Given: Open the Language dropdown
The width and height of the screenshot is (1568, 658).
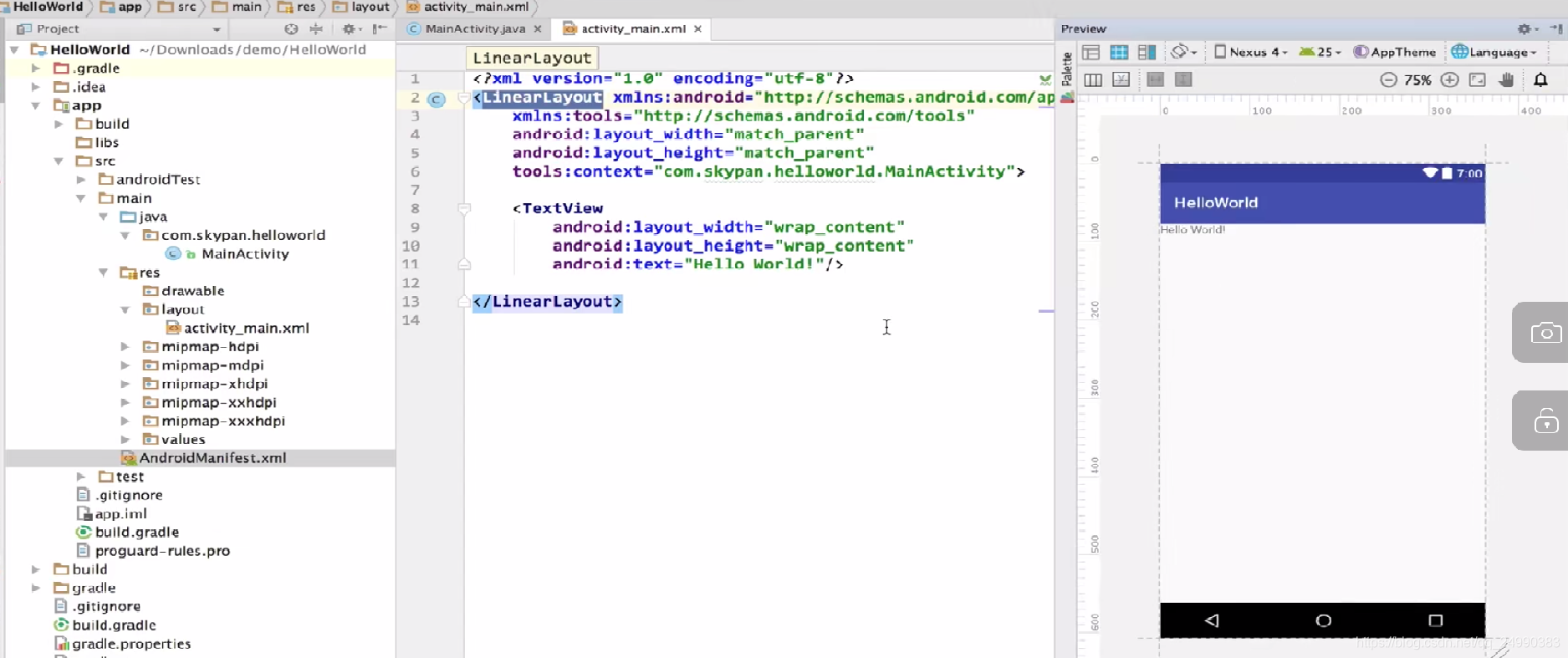Looking at the screenshot, I should point(1494,52).
